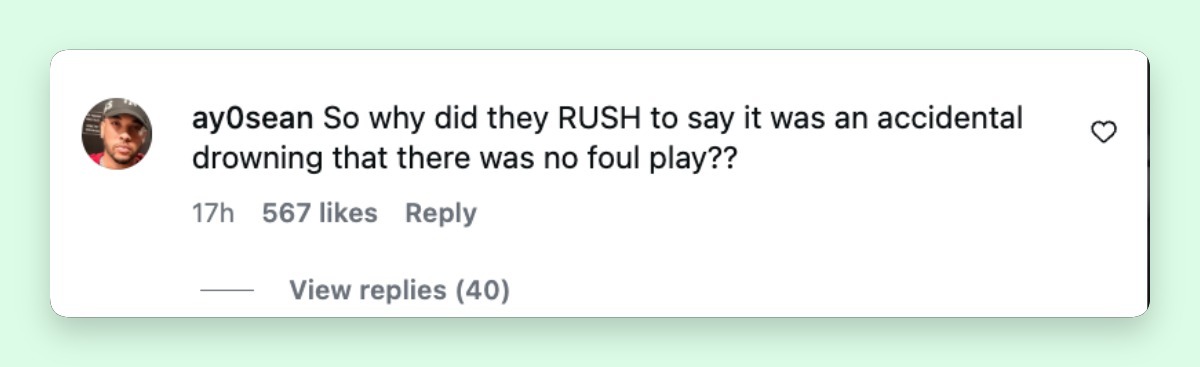Open the 17h timestamp link
1200x367 pixels.
[212, 213]
